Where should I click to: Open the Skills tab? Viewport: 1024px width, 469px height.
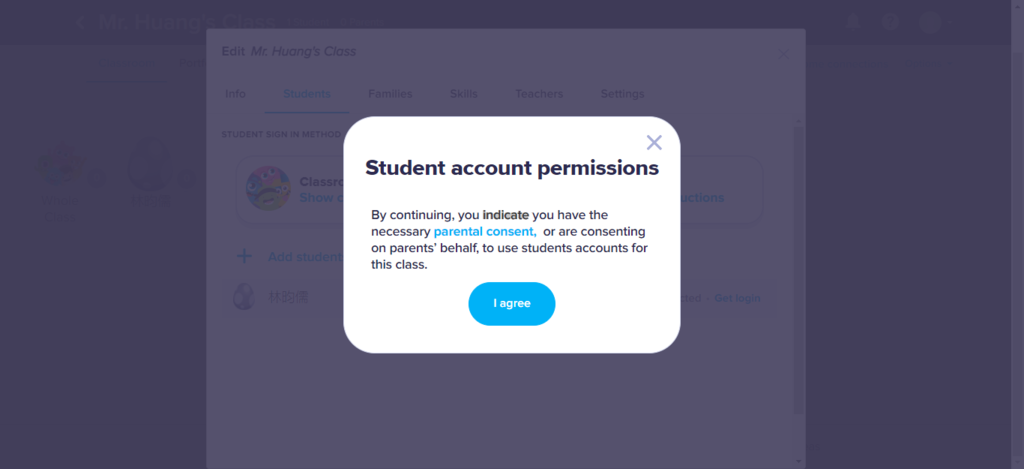click(464, 94)
